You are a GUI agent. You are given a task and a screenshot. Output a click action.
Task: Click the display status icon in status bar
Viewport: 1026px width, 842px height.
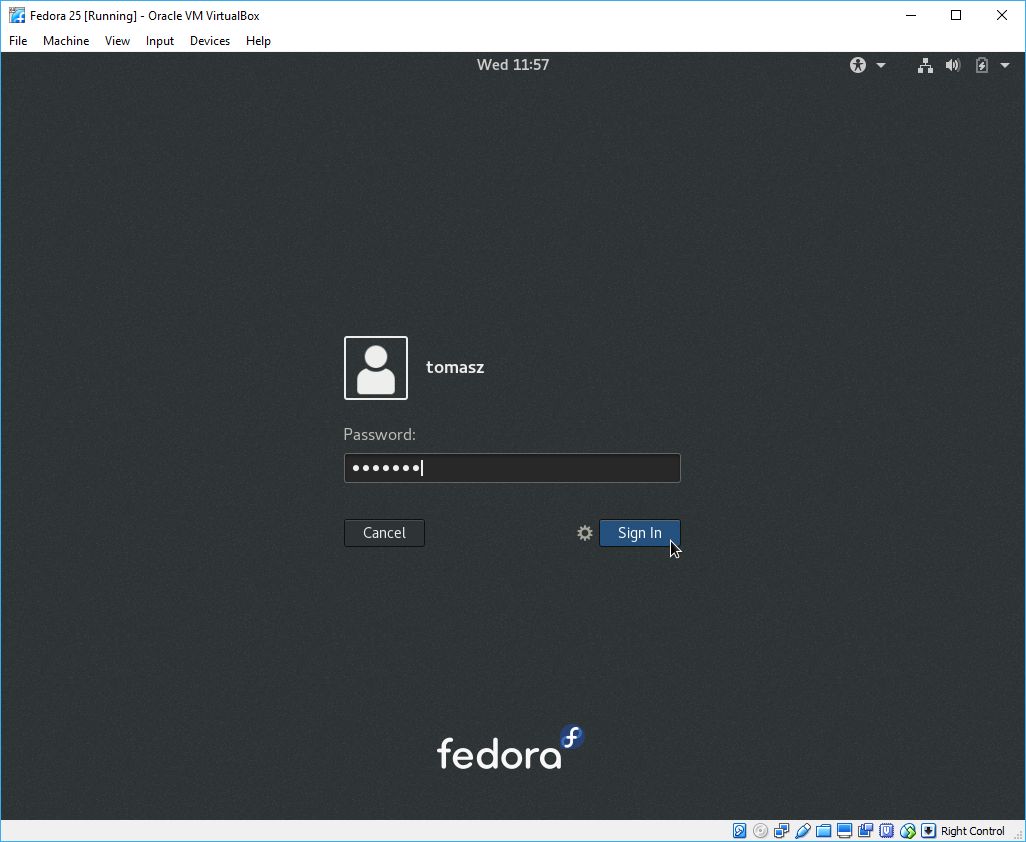844,831
